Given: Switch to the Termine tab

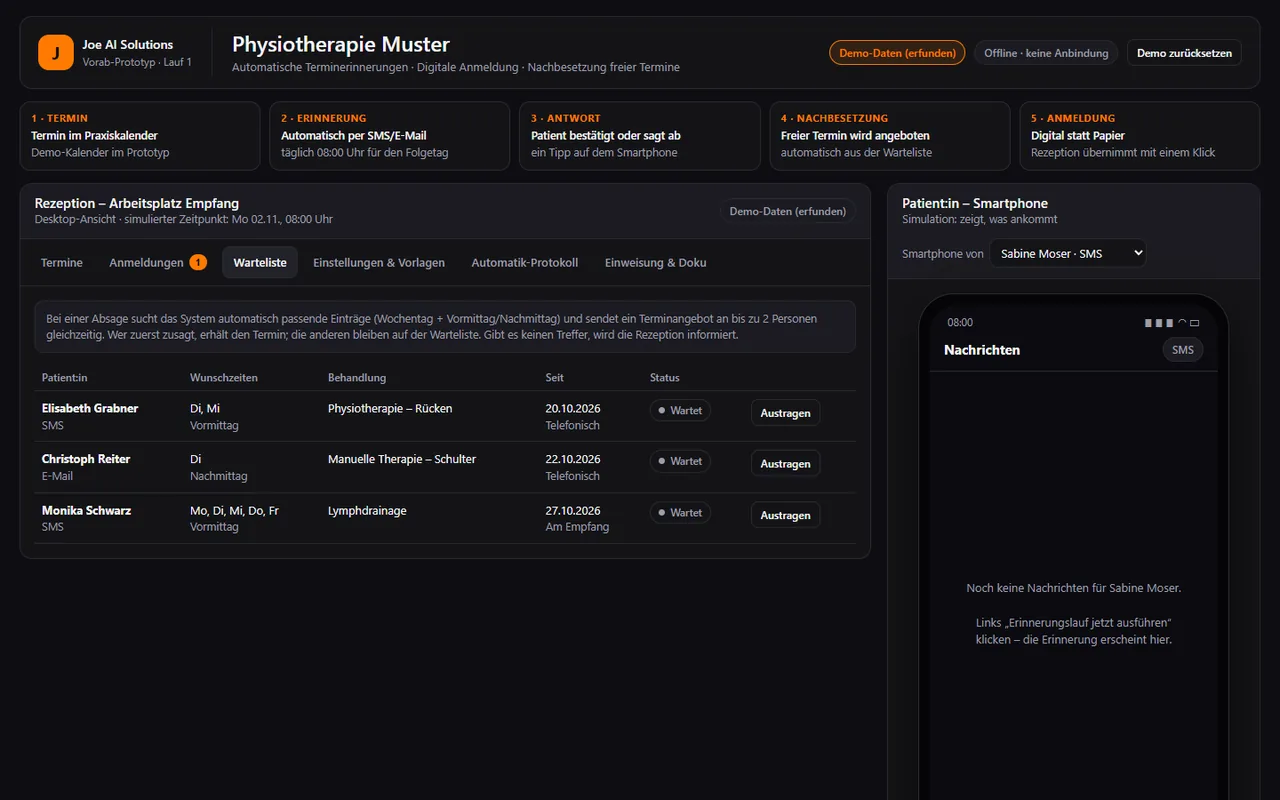Looking at the screenshot, I should (x=62, y=262).
